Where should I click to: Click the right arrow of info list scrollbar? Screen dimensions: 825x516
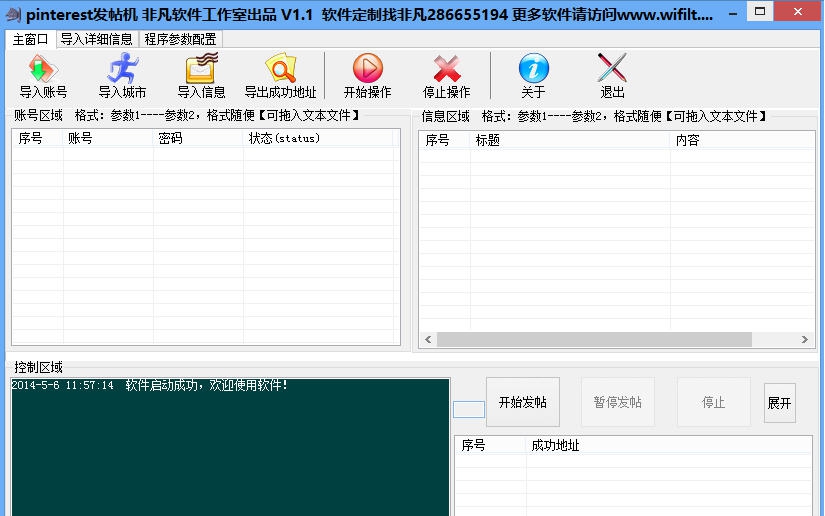coord(804,339)
